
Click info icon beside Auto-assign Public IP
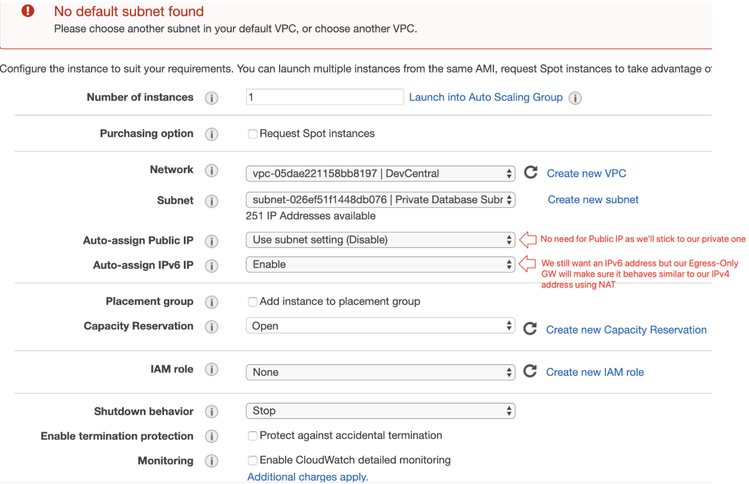click(211, 241)
